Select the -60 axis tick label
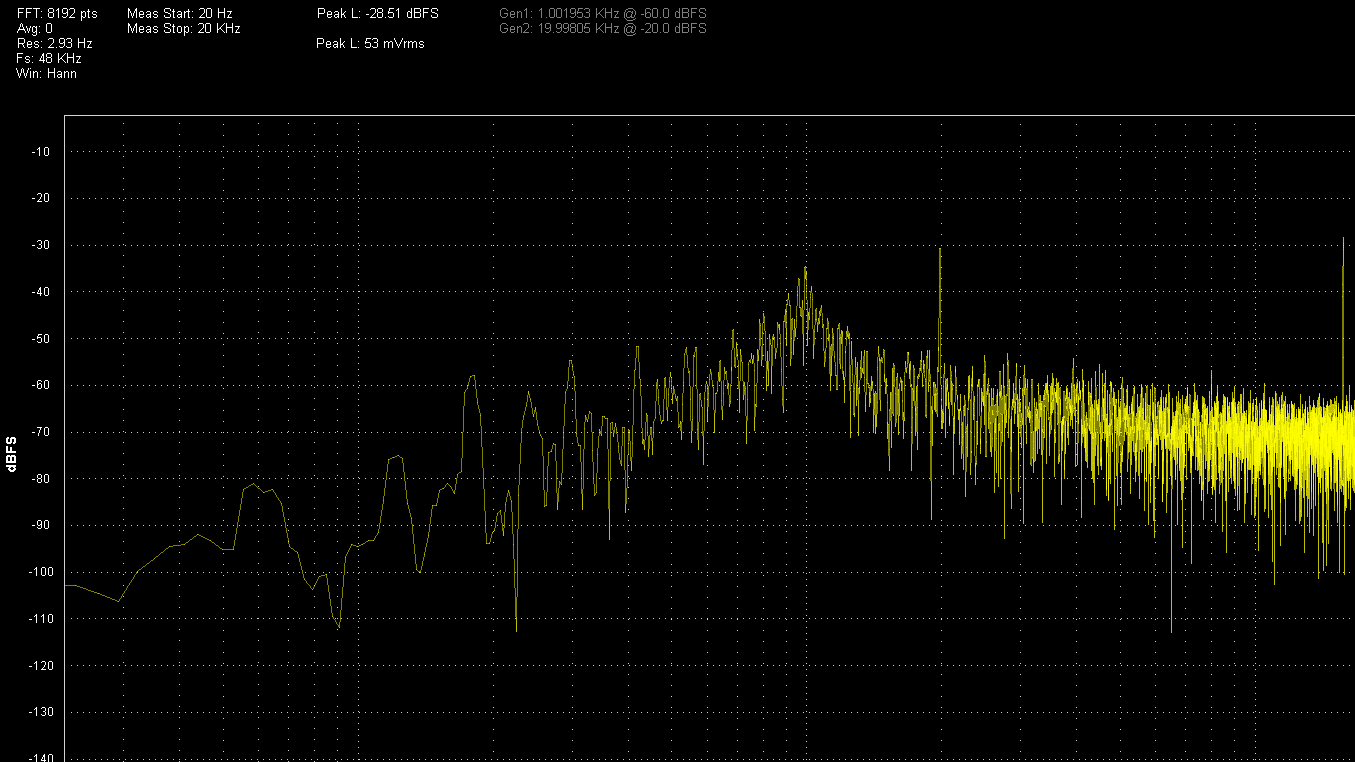The width and height of the screenshot is (1355, 762). (x=39, y=385)
